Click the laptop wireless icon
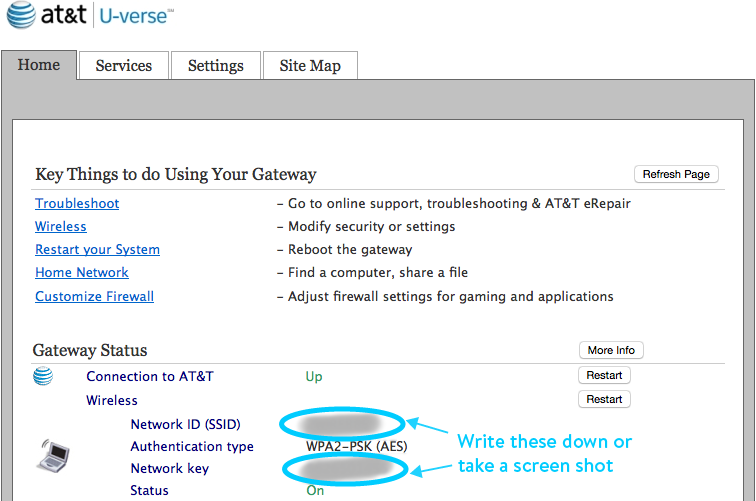 pos(53,456)
